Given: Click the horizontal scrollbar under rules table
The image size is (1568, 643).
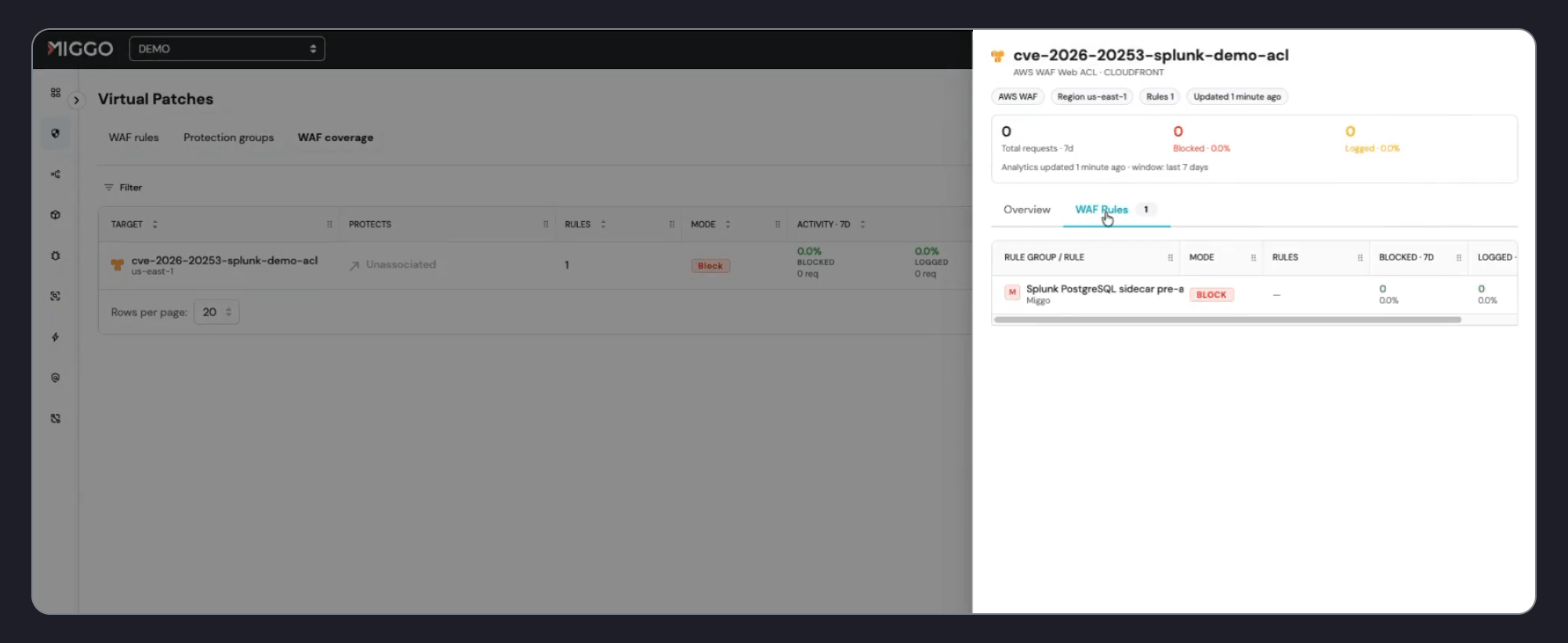Looking at the screenshot, I should [x=1228, y=320].
